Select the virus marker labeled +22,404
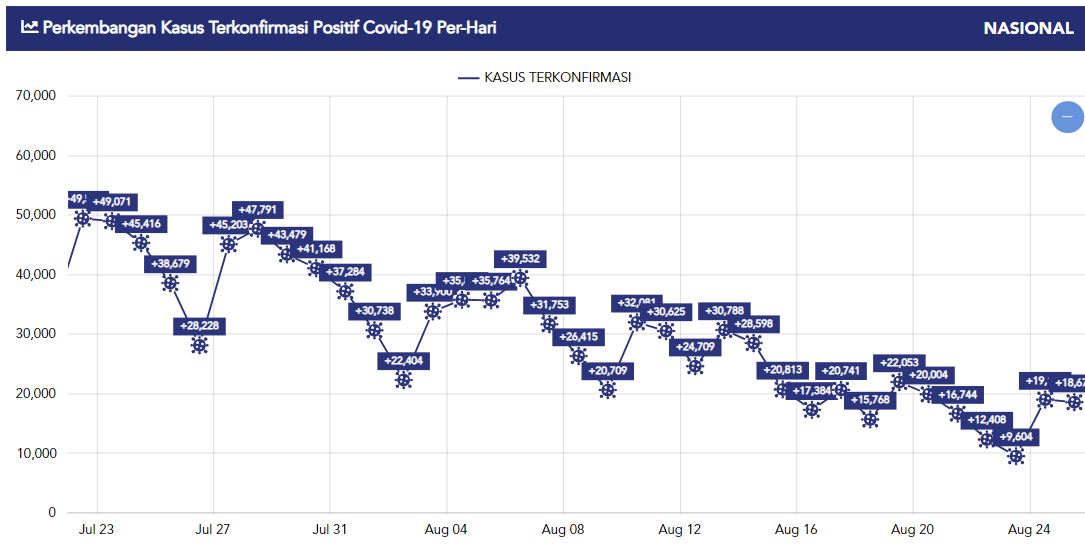This screenshot has width=1085, height=547. 403,380
